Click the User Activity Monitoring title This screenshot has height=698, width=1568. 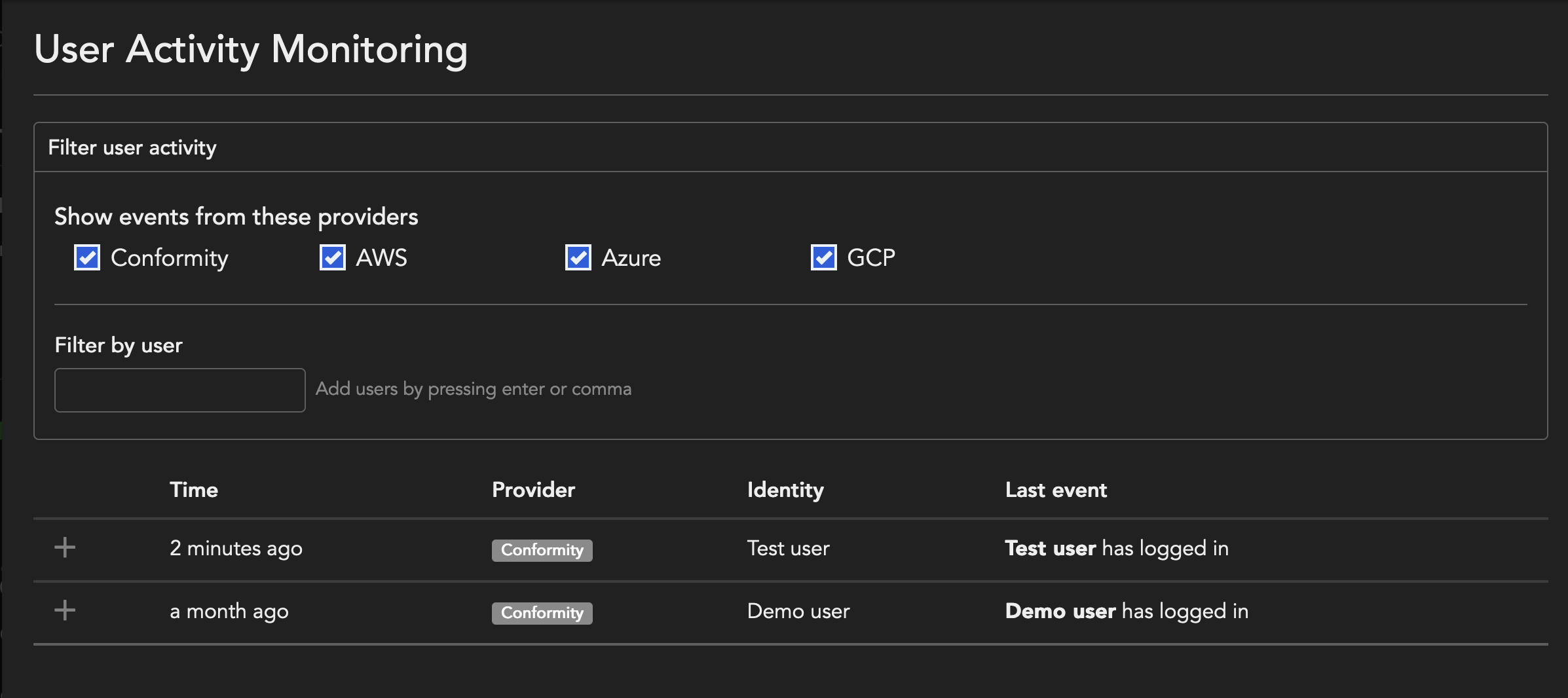[252, 49]
